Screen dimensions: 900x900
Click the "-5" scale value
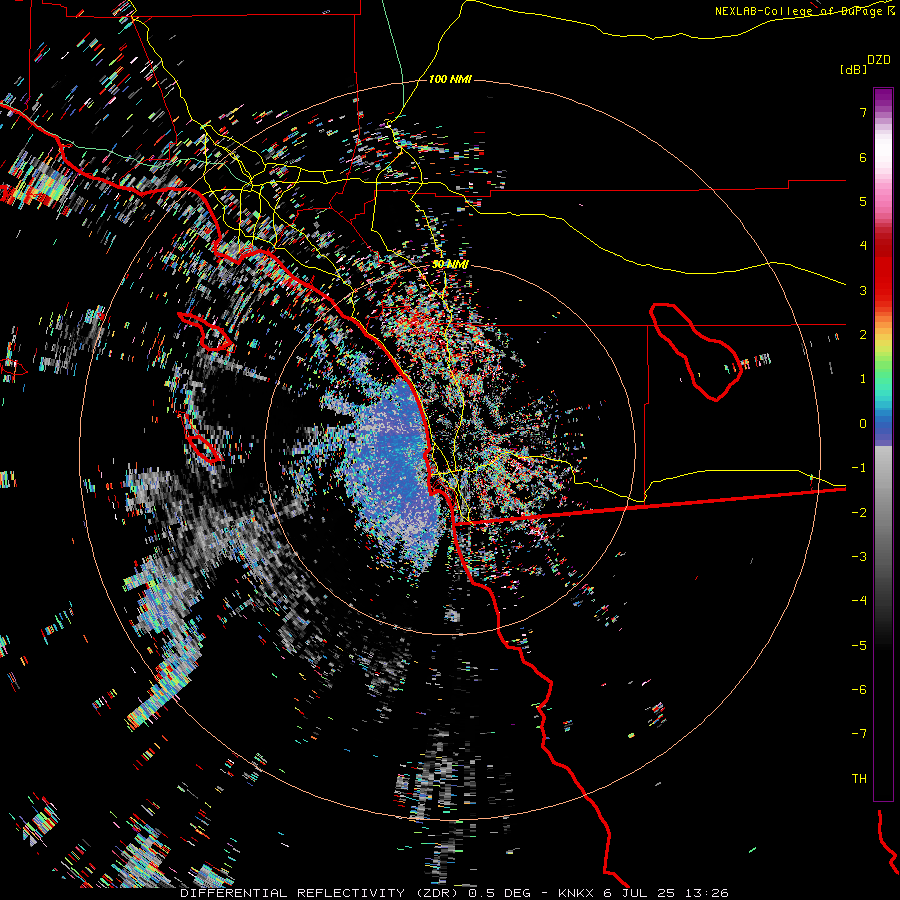click(x=859, y=646)
